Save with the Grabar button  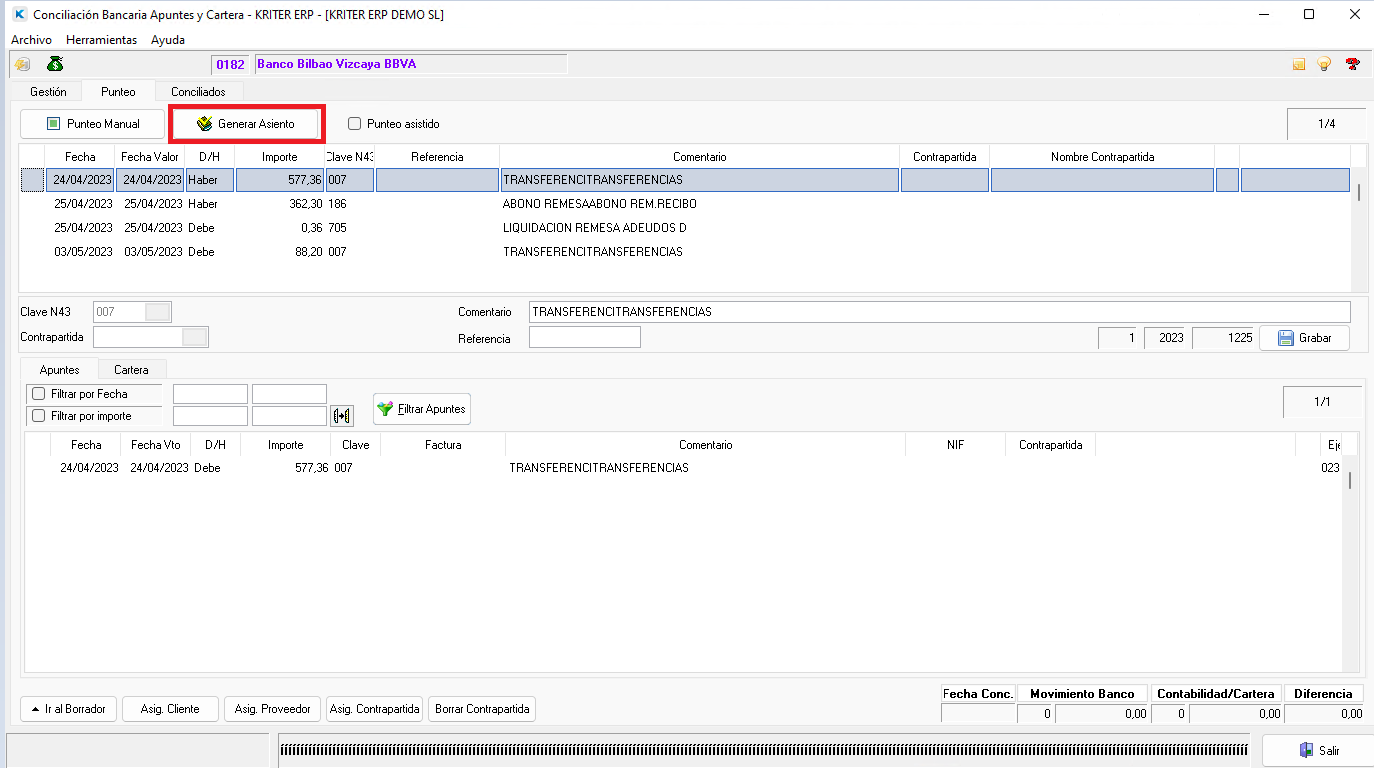(1304, 338)
